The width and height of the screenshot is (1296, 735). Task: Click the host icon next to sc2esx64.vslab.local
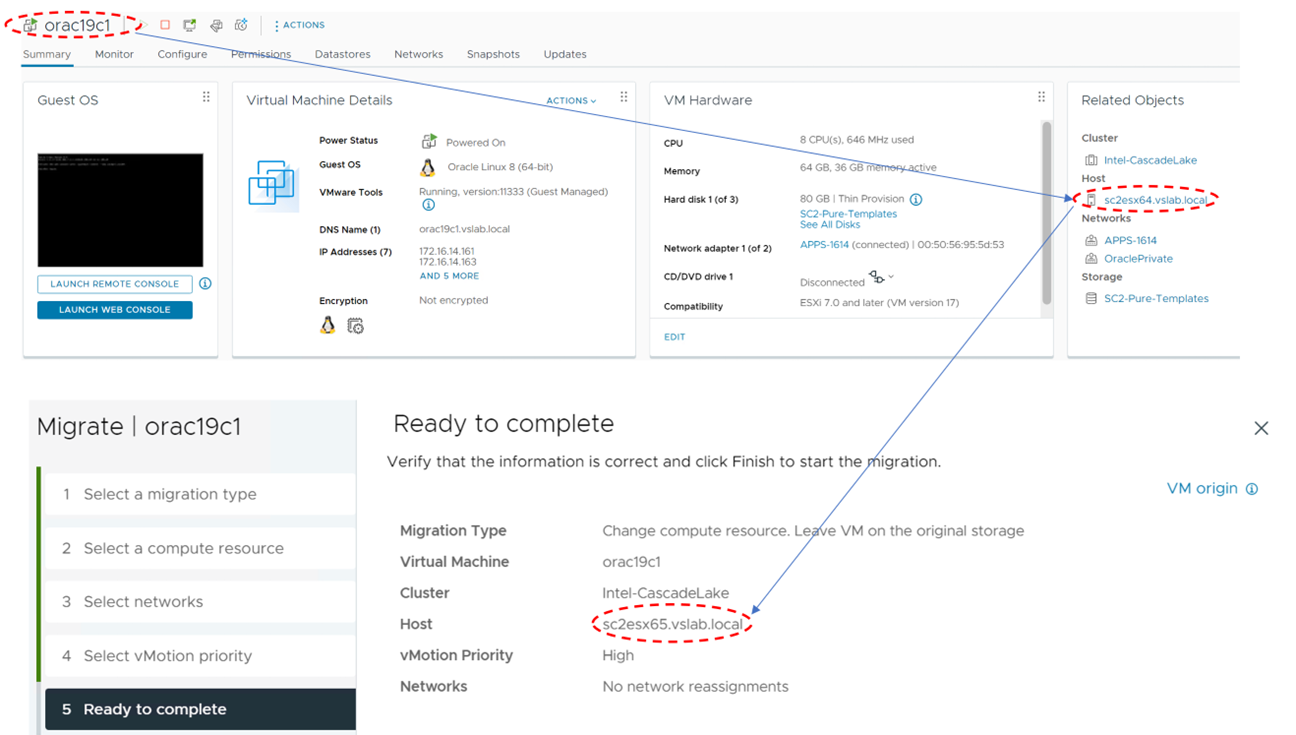coord(1091,200)
